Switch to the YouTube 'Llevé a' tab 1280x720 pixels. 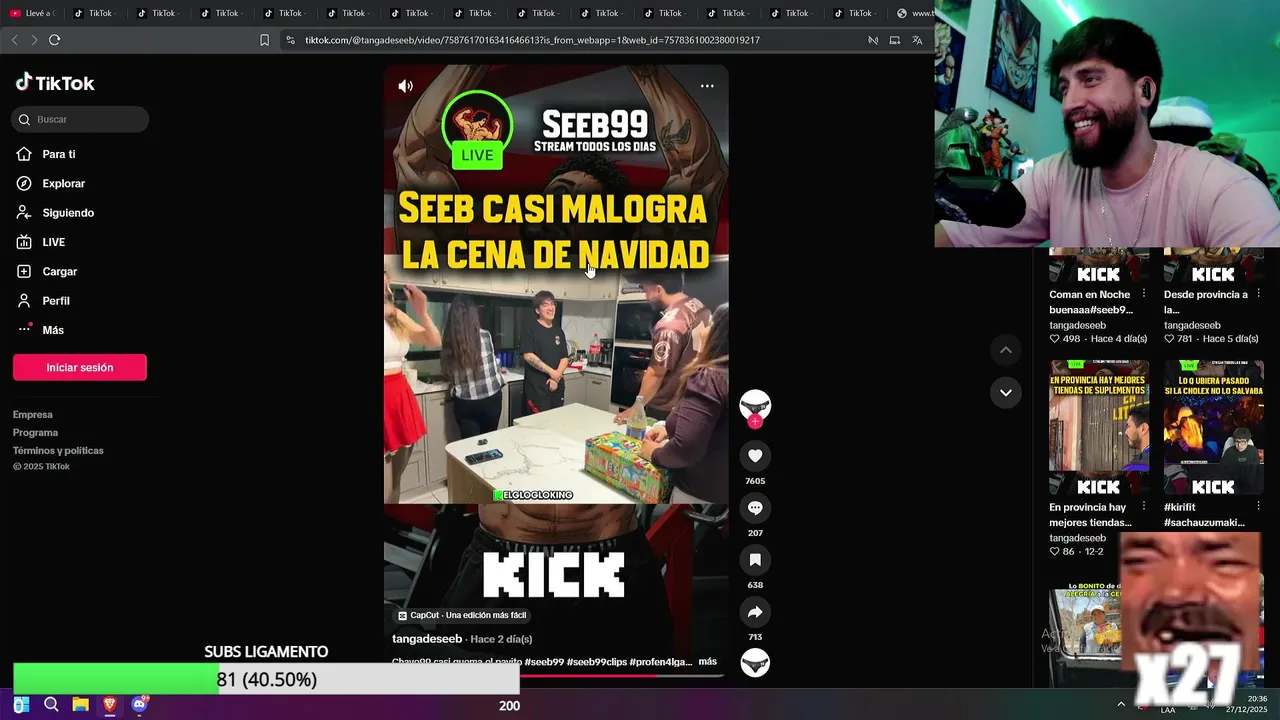pyautogui.click(x=32, y=13)
